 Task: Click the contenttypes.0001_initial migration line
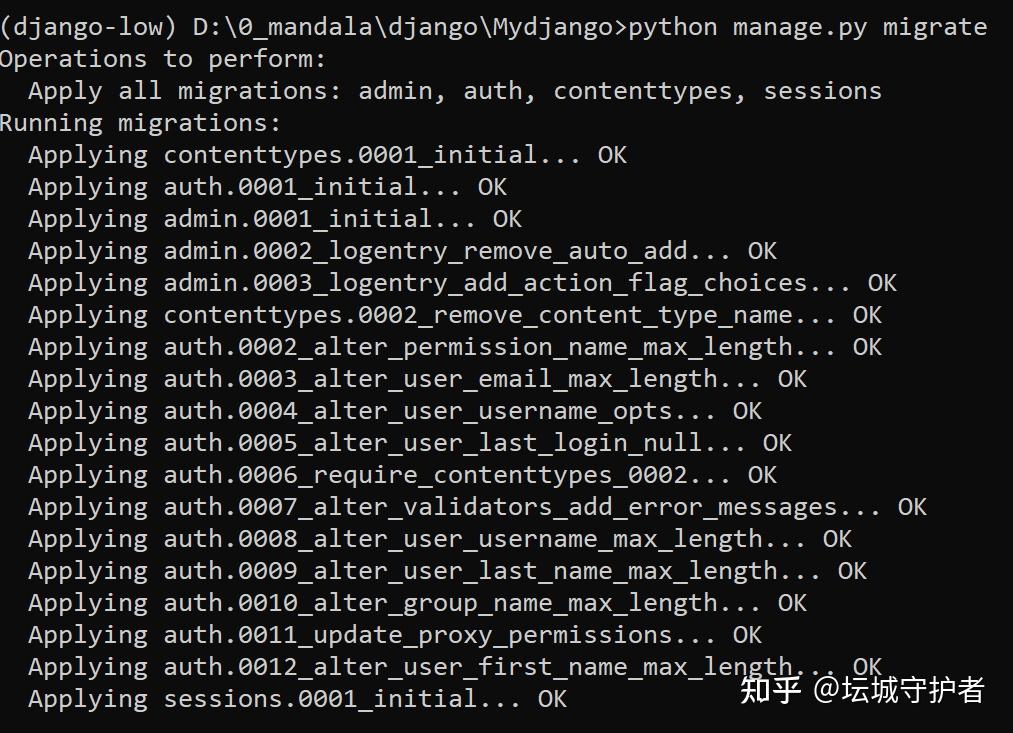pyautogui.click(x=328, y=156)
